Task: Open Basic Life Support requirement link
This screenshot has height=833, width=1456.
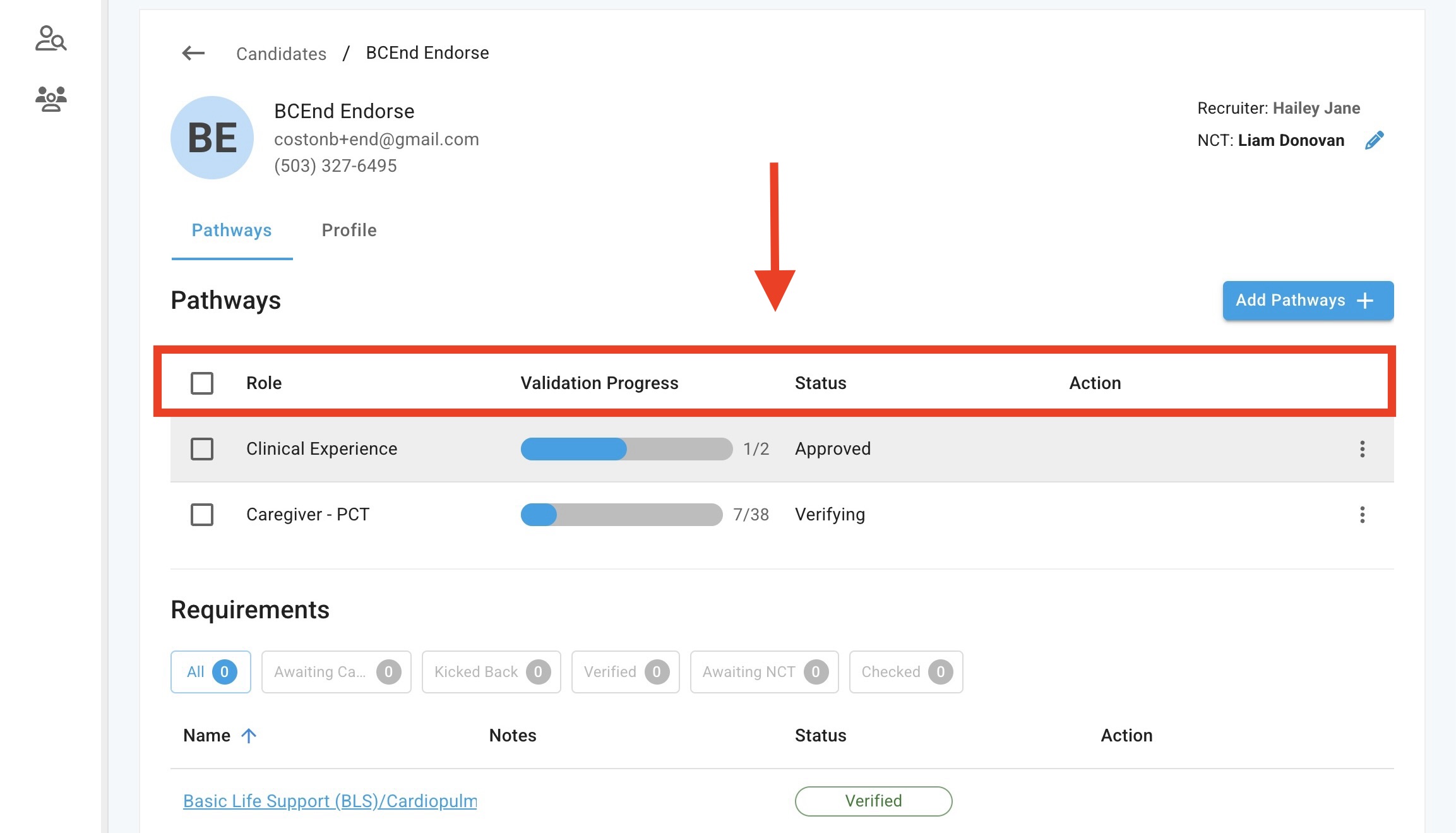Action: (330, 801)
